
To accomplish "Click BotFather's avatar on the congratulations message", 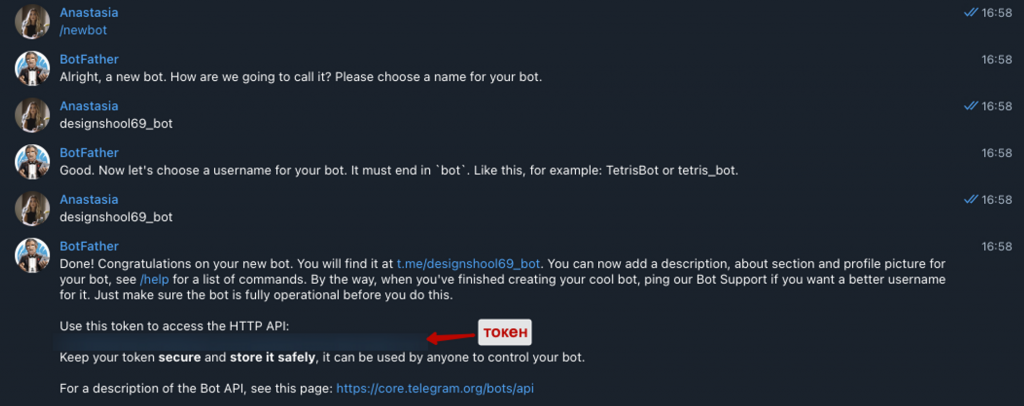I will [x=33, y=255].
